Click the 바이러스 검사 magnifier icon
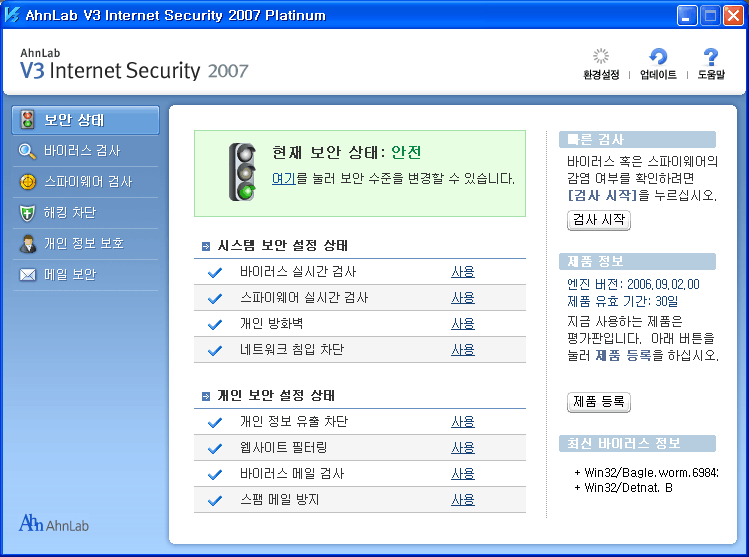This screenshot has width=749, height=557. coord(27,151)
